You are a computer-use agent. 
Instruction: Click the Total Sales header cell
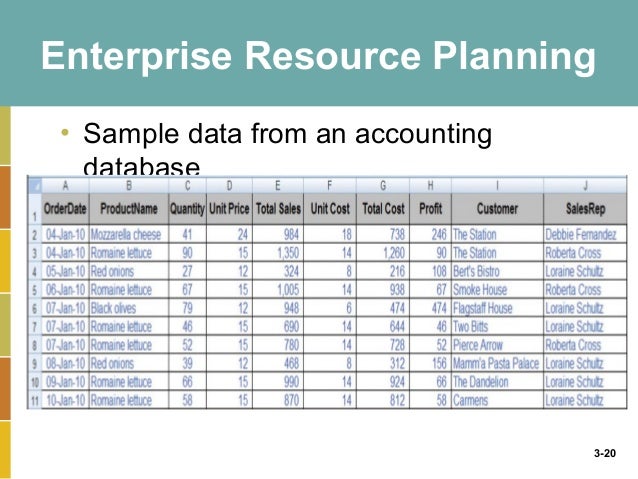click(x=278, y=209)
